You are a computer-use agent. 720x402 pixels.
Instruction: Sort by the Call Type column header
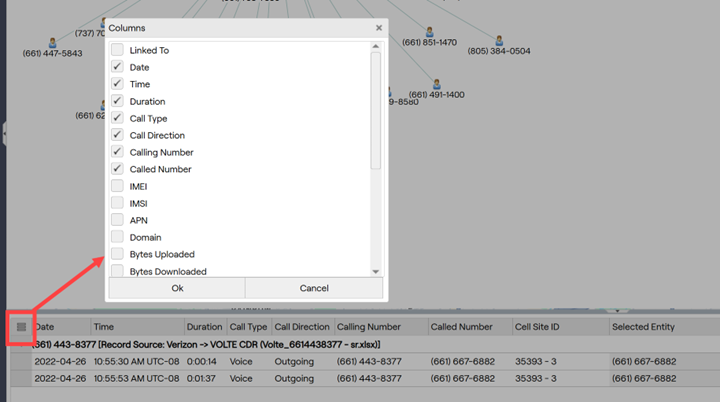249,327
